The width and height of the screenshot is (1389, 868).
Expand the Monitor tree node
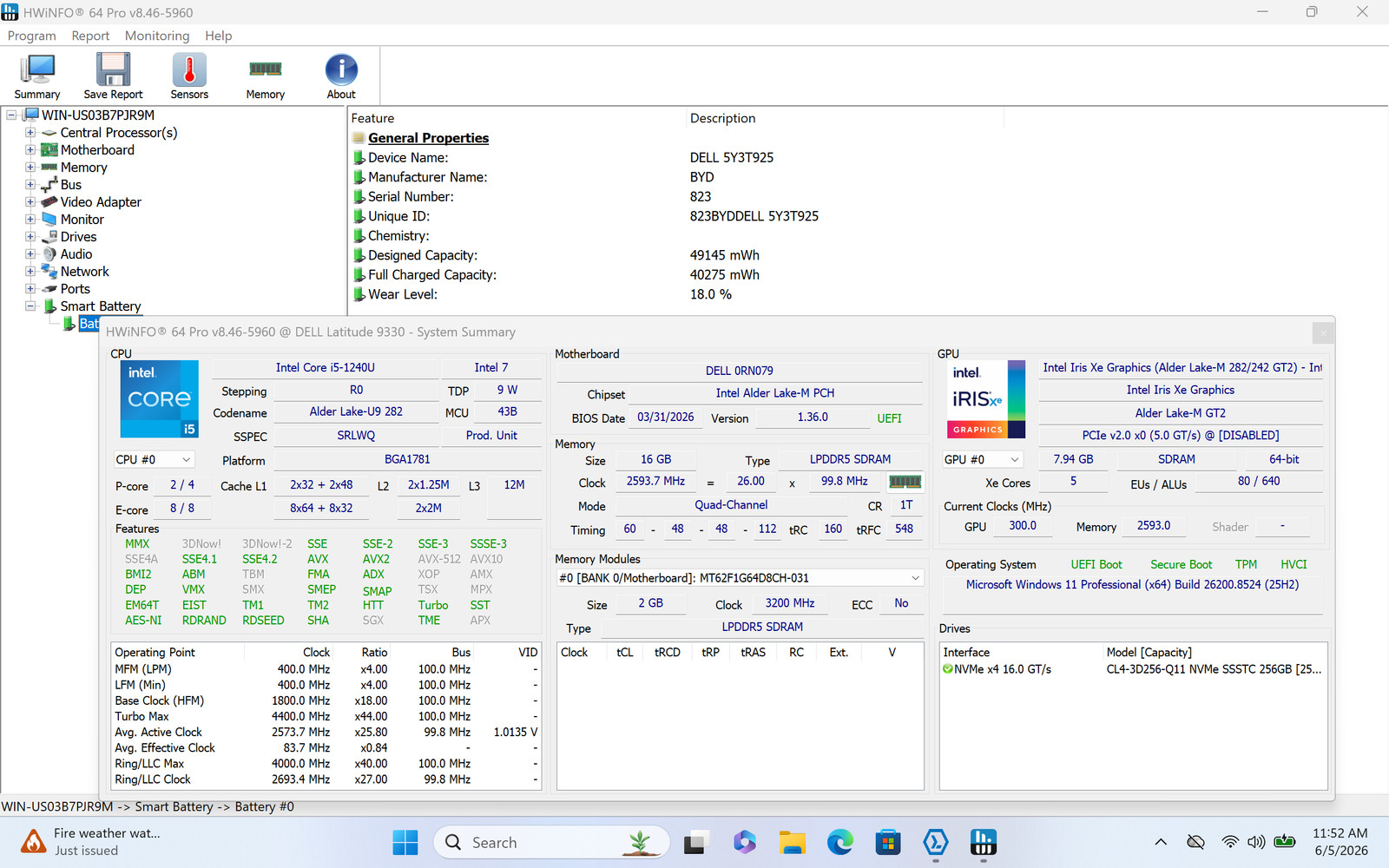[30, 220]
